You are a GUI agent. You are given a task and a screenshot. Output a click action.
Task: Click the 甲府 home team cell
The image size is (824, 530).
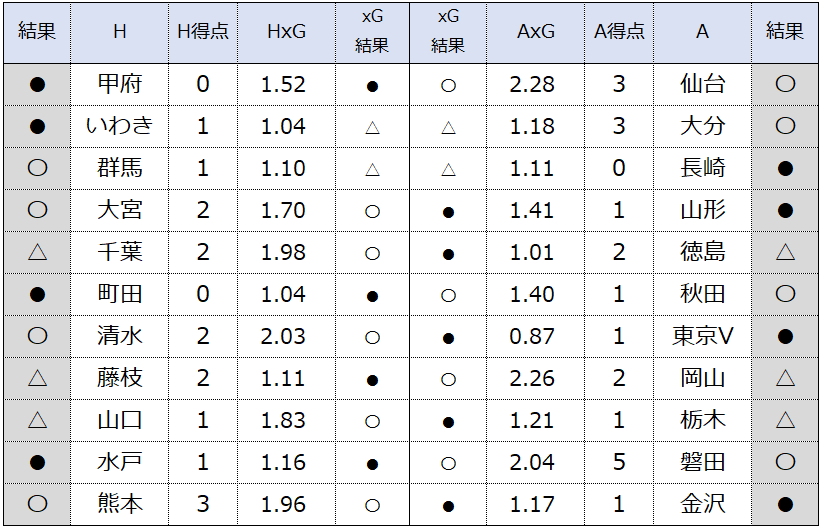tap(120, 85)
